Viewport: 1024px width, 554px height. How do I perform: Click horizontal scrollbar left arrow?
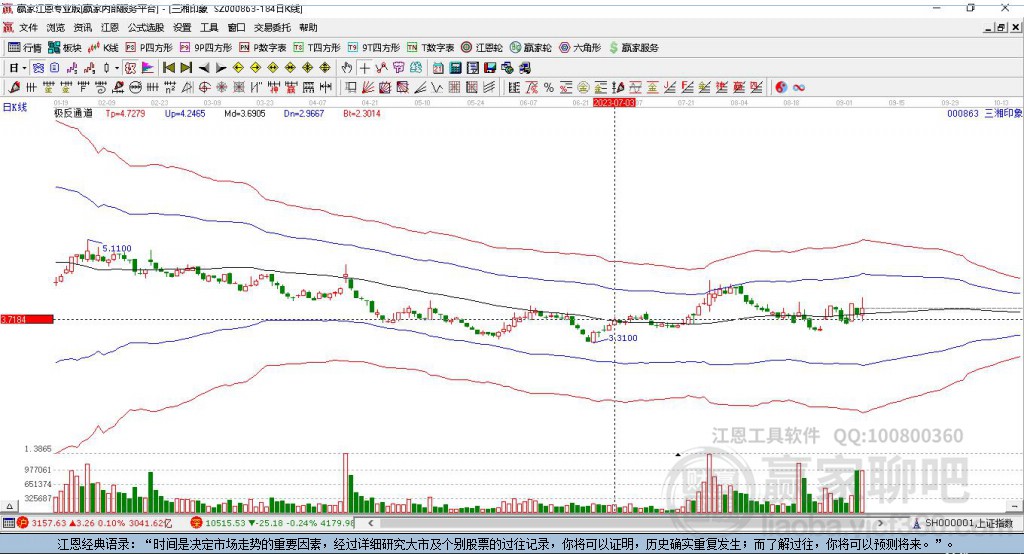coord(371,523)
